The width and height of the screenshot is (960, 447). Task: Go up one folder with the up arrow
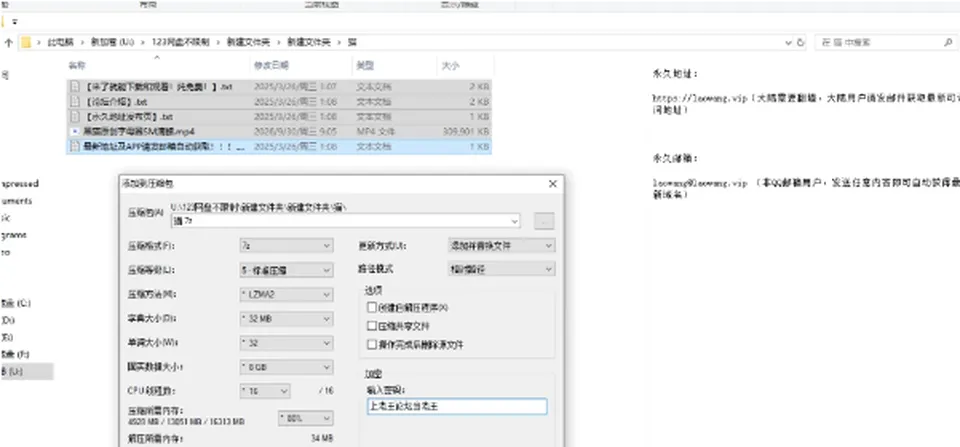tap(9, 42)
